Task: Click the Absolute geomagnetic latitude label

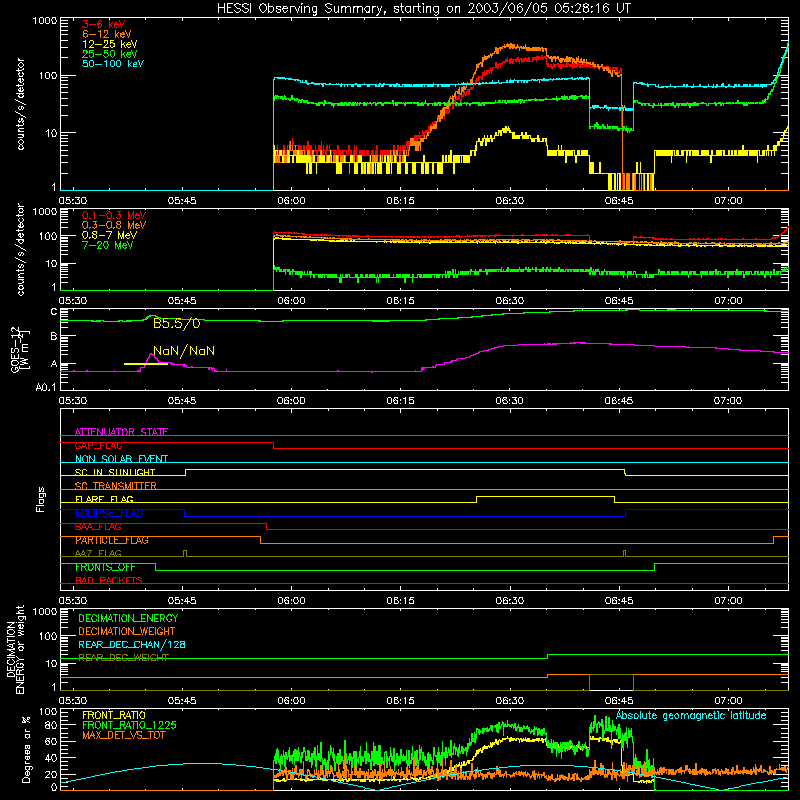Action: point(691,715)
